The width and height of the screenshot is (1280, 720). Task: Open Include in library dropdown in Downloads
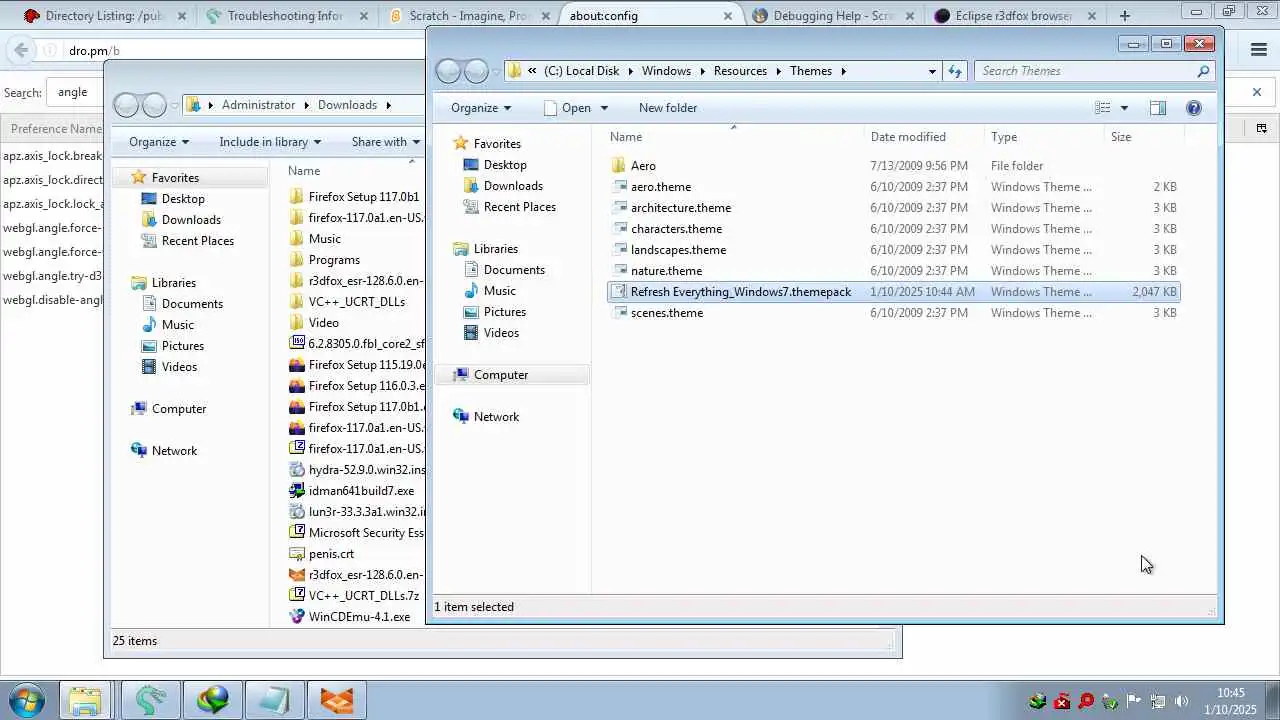tap(270, 142)
